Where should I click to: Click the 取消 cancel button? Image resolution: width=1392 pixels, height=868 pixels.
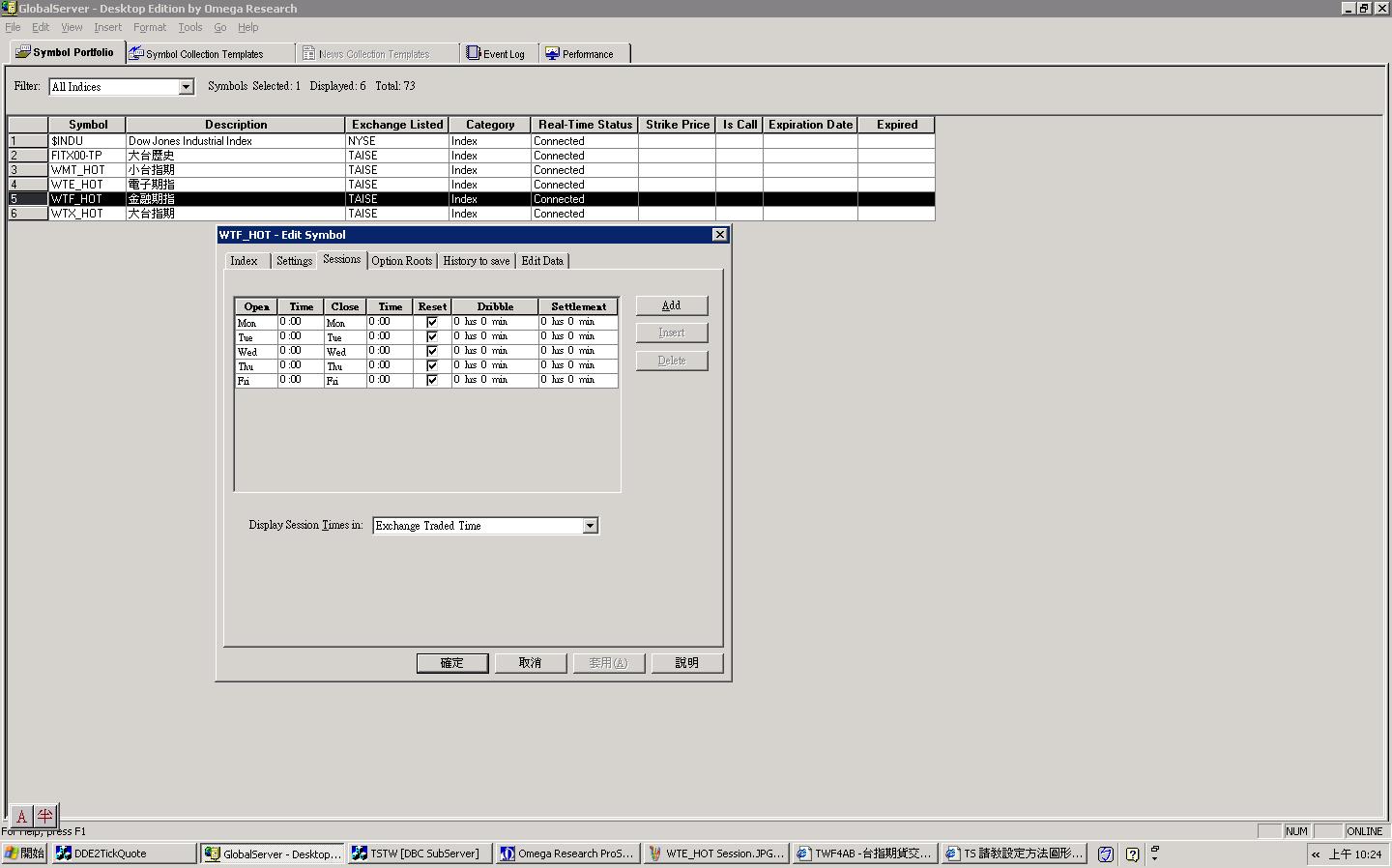tap(531, 663)
